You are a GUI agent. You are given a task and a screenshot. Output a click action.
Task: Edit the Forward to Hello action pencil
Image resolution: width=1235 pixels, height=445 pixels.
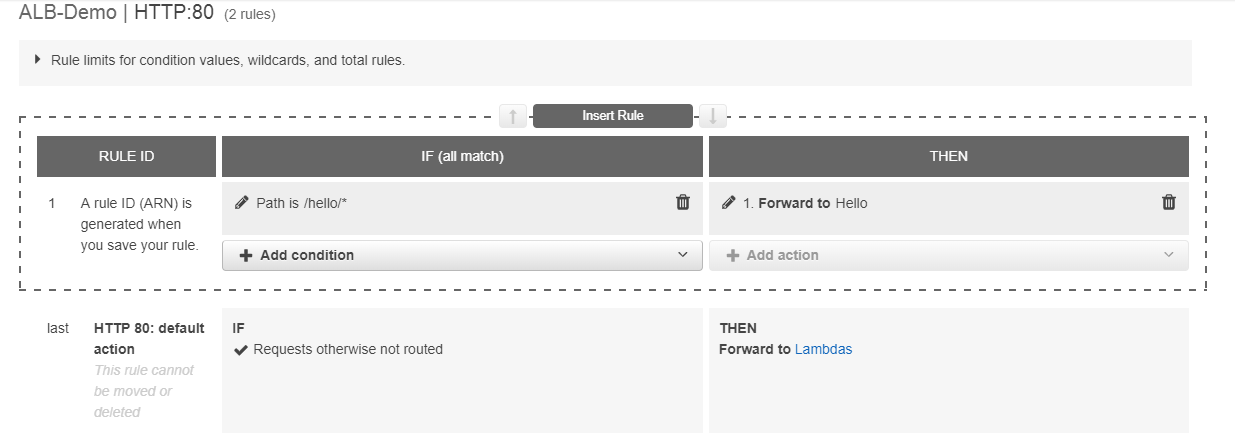728,203
